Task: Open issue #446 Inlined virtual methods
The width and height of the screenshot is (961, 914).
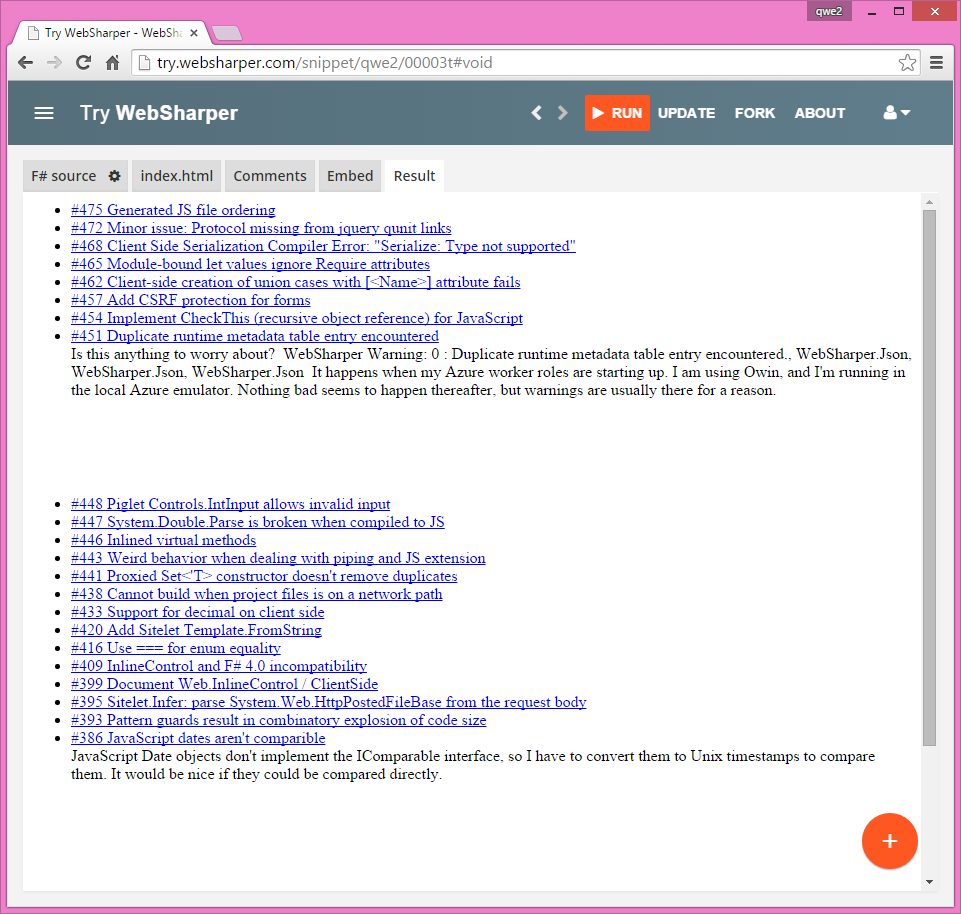Action: [x=164, y=540]
